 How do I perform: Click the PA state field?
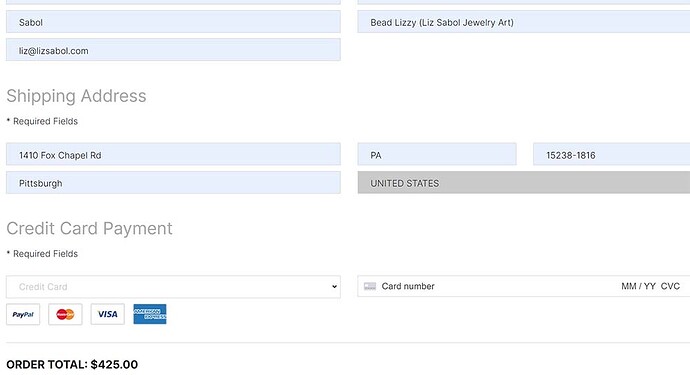pos(437,154)
